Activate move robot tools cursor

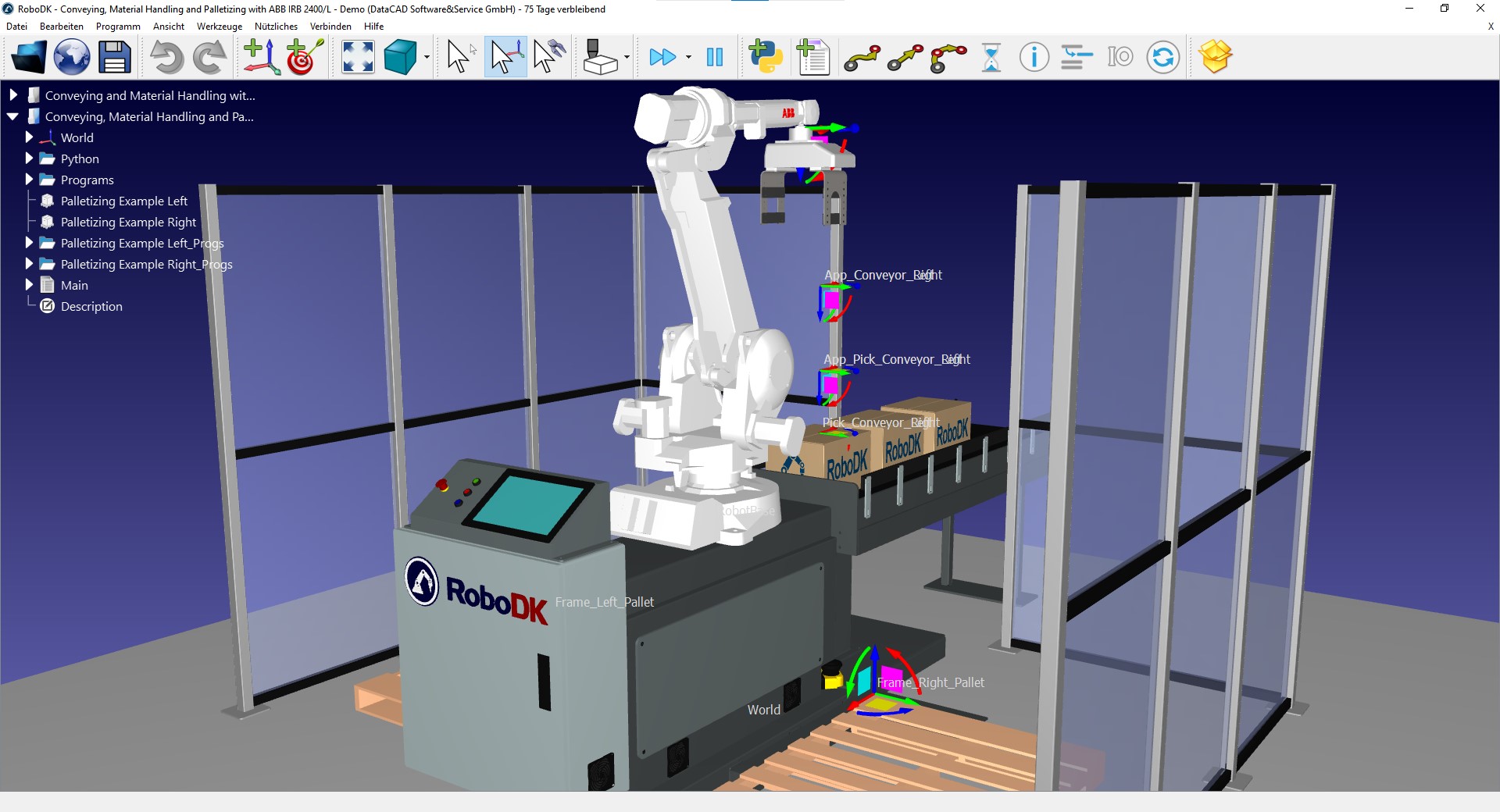click(549, 57)
